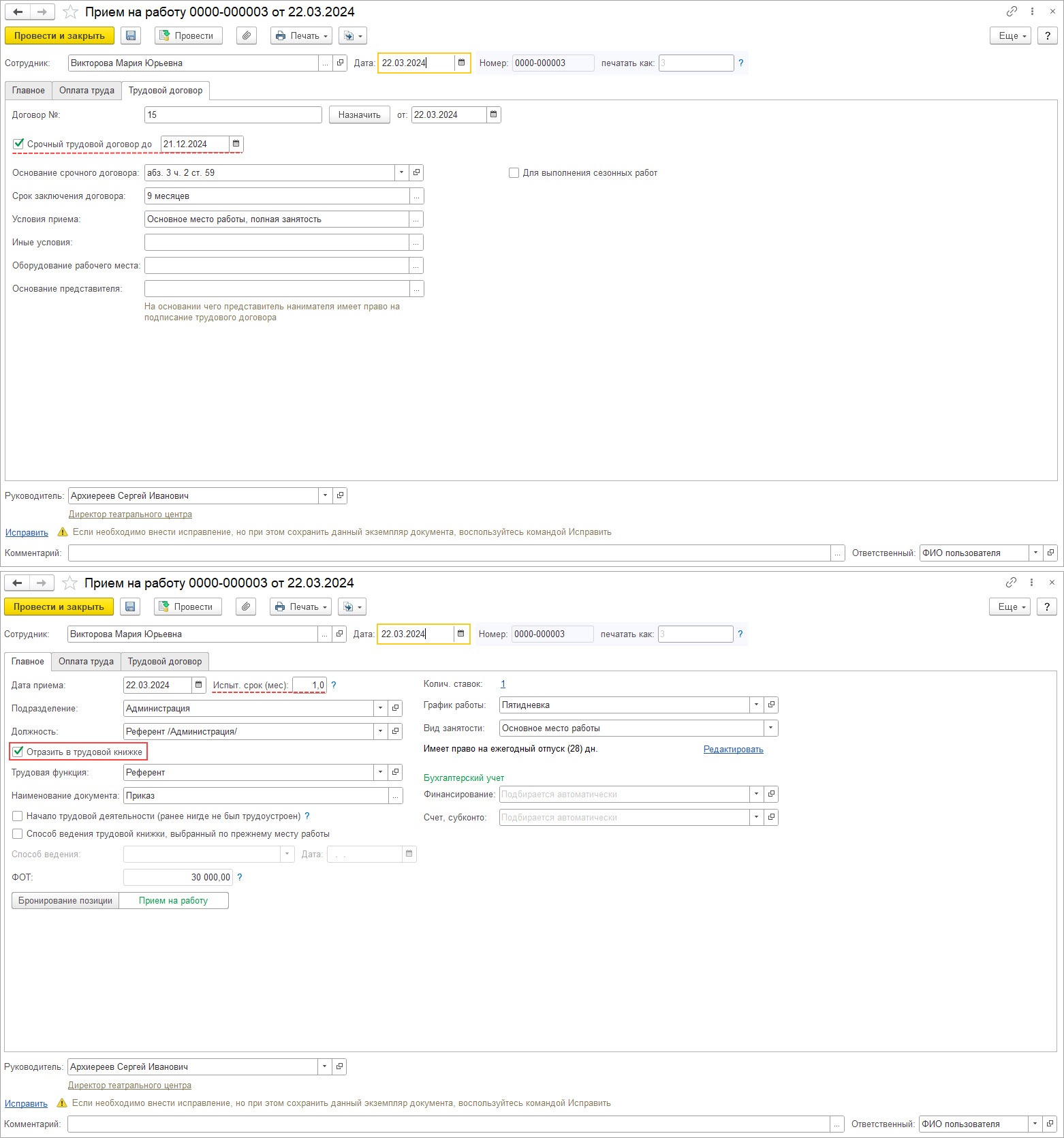Expand Подразделение dropdown
Viewport: 1064px width, 1138px height.
coord(380,708)
